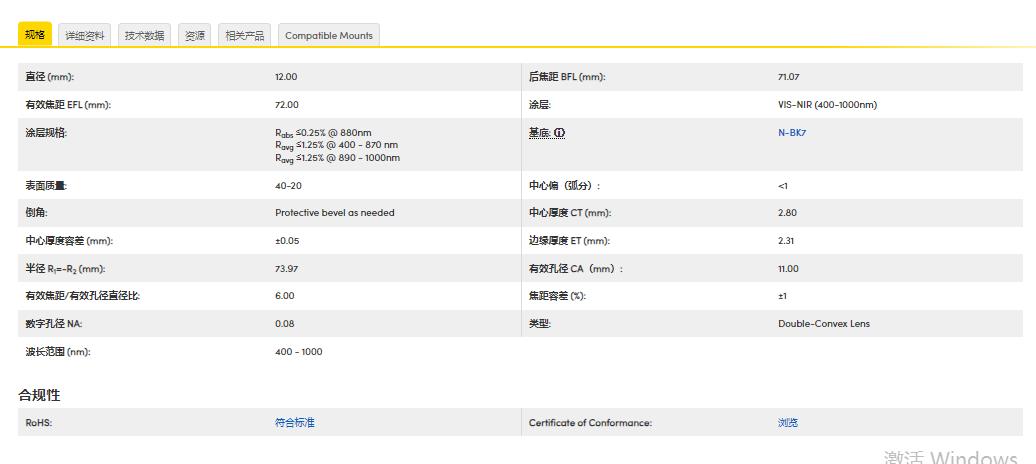Click the Double-Convex Lens type value

click(x=824, y=324)
